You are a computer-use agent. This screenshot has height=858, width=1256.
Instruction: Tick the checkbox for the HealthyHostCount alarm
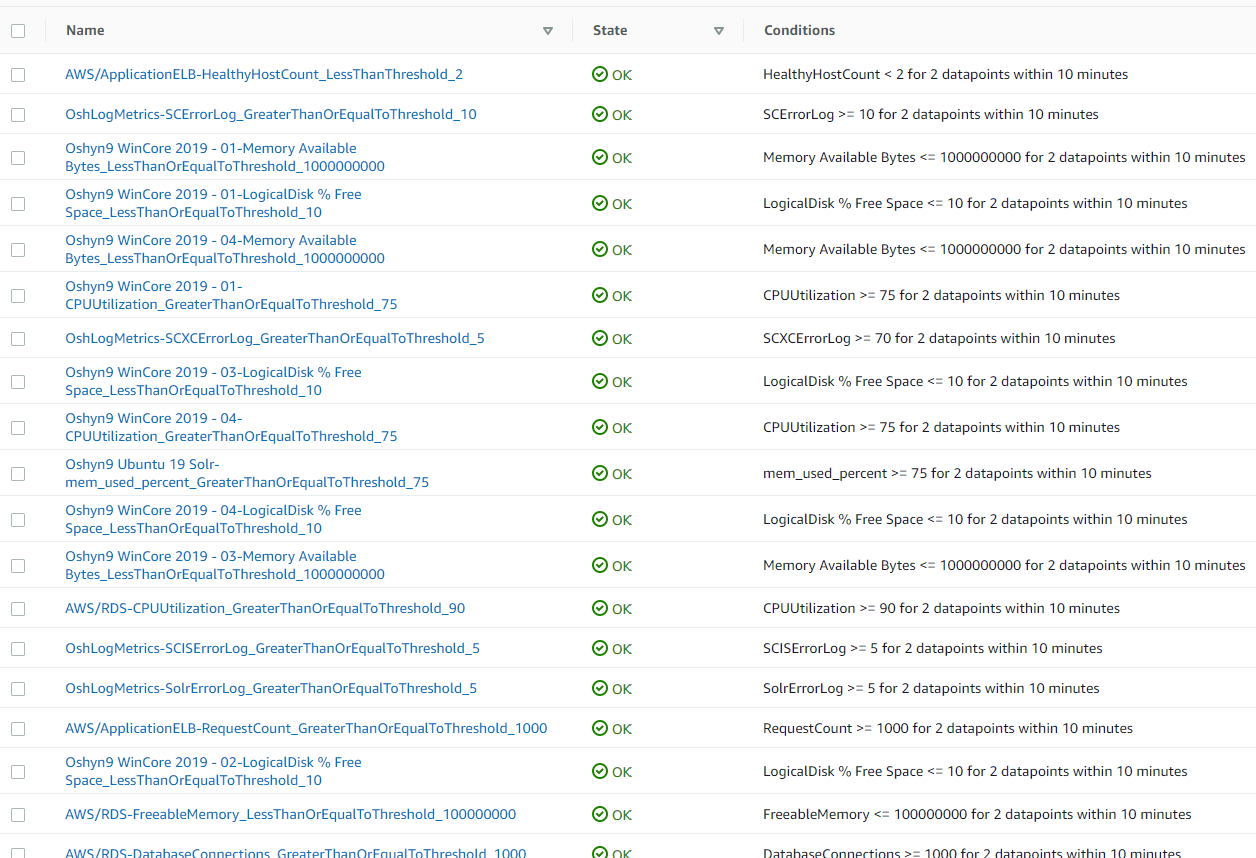18,75
